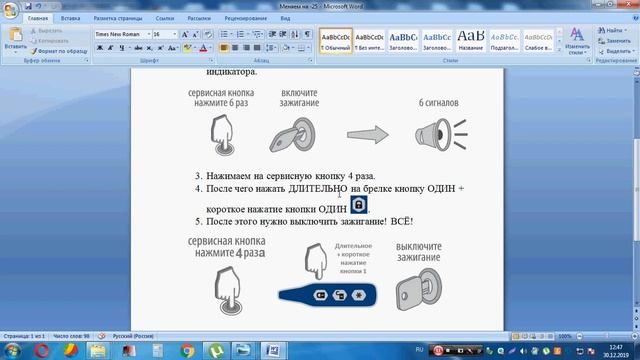Apply red font color button

203,48
